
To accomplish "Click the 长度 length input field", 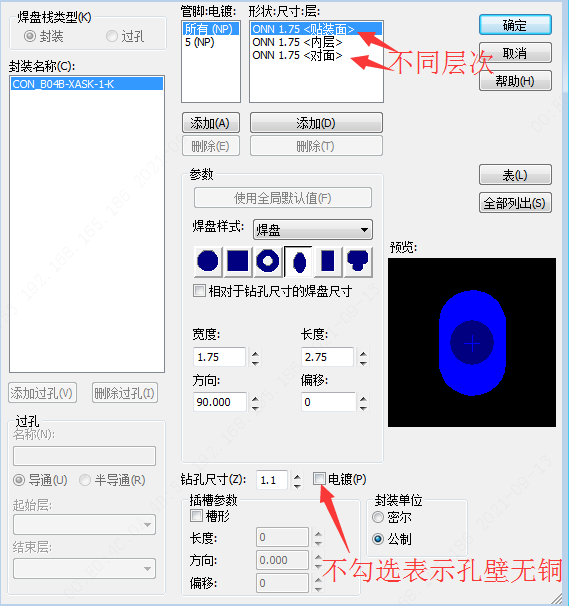I will [327, 357].
